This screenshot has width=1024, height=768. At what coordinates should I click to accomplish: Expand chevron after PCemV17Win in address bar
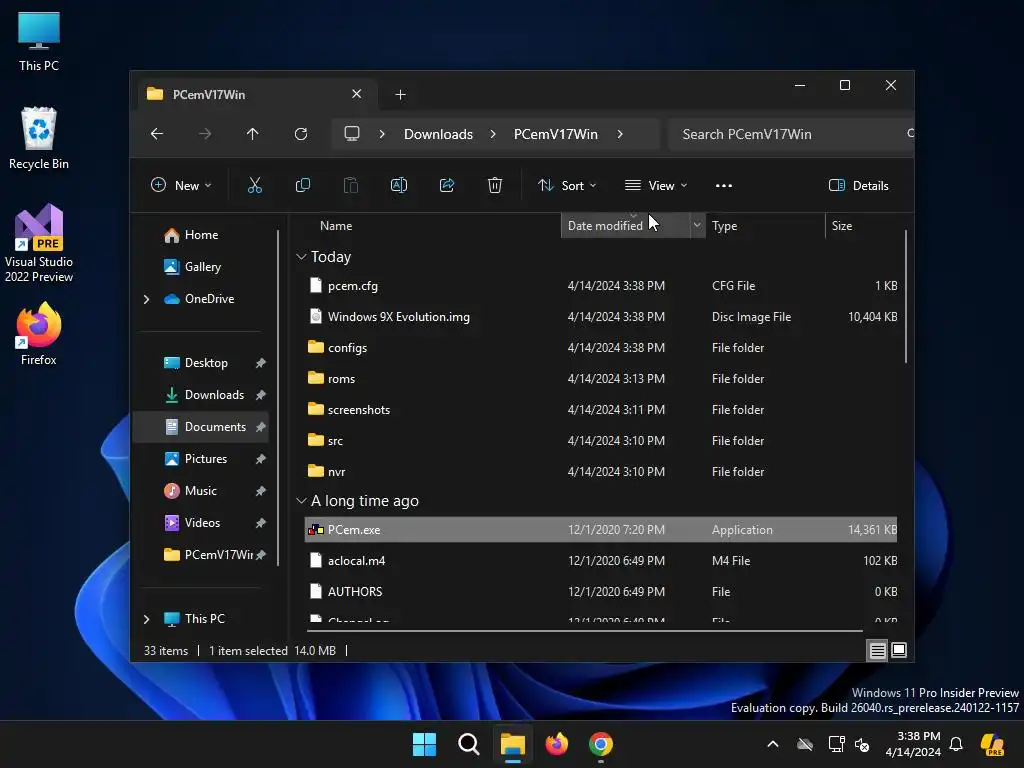pos(620,134)
